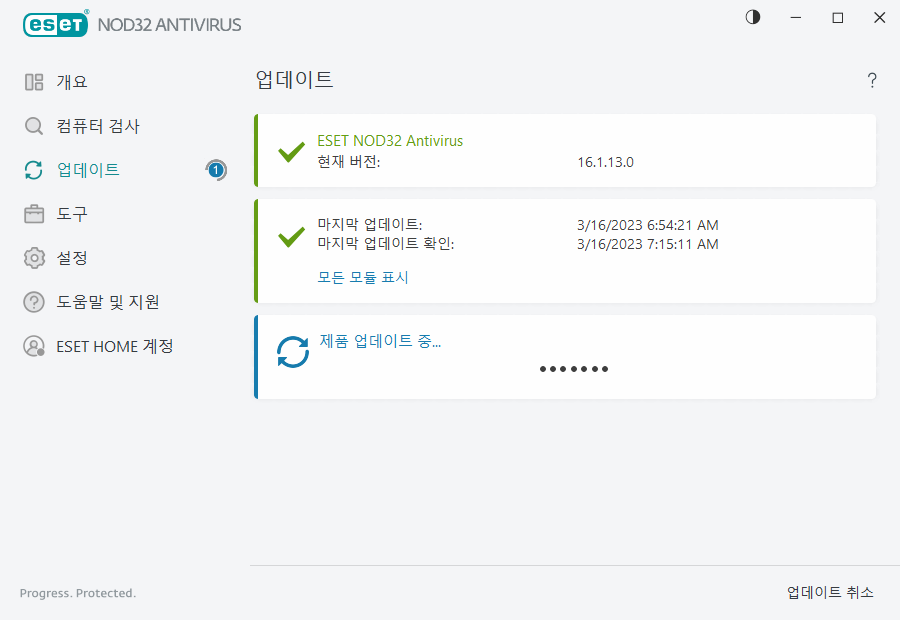This screenshot has height=620, width=900.
Task: Click the notification badge on 업데이트
Action: [216, 170]
